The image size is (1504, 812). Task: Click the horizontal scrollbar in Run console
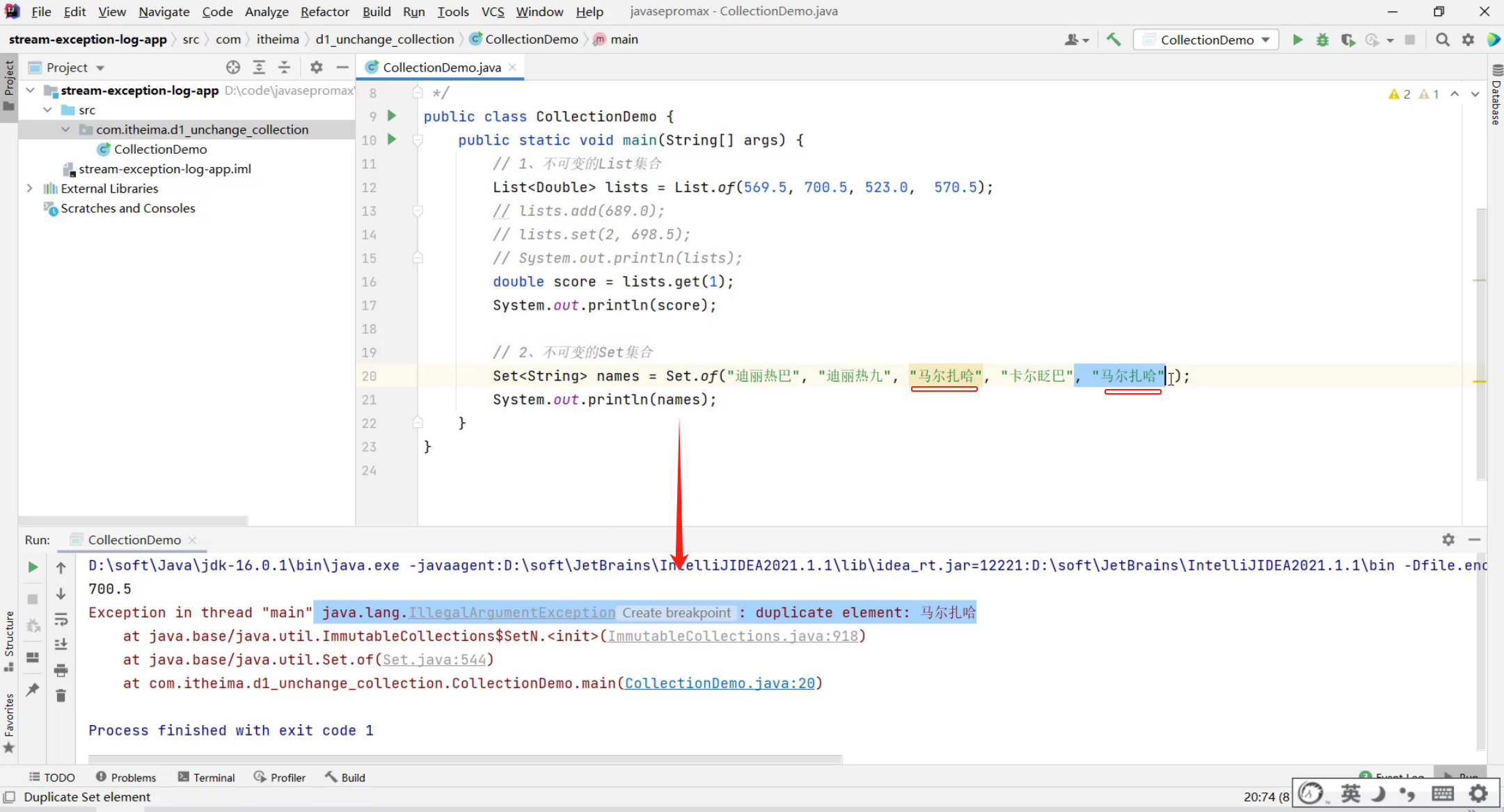pyautogui.click(x=465, y=758)
